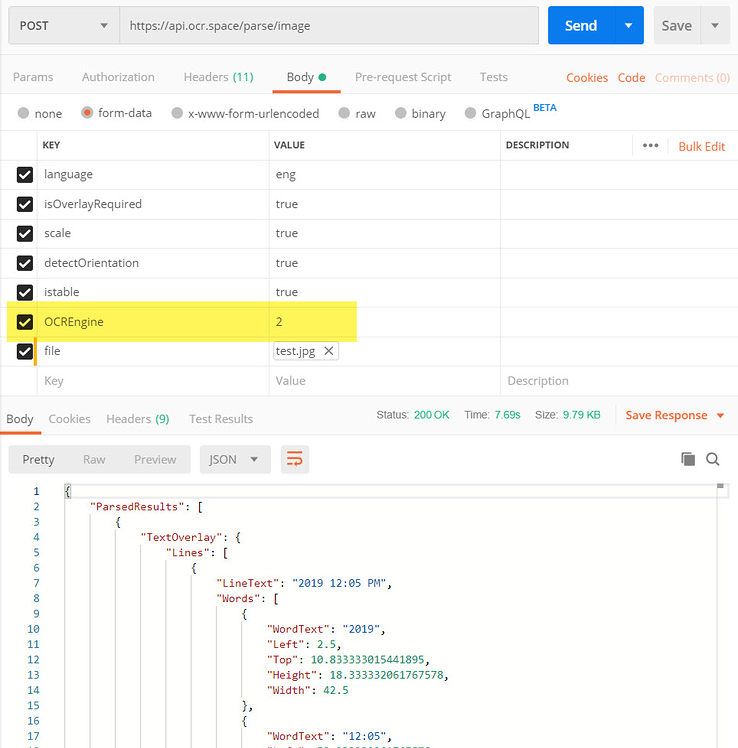Click the LineText value 2019 12:05 PM
The image size is (738, 748).
[339, 583]
